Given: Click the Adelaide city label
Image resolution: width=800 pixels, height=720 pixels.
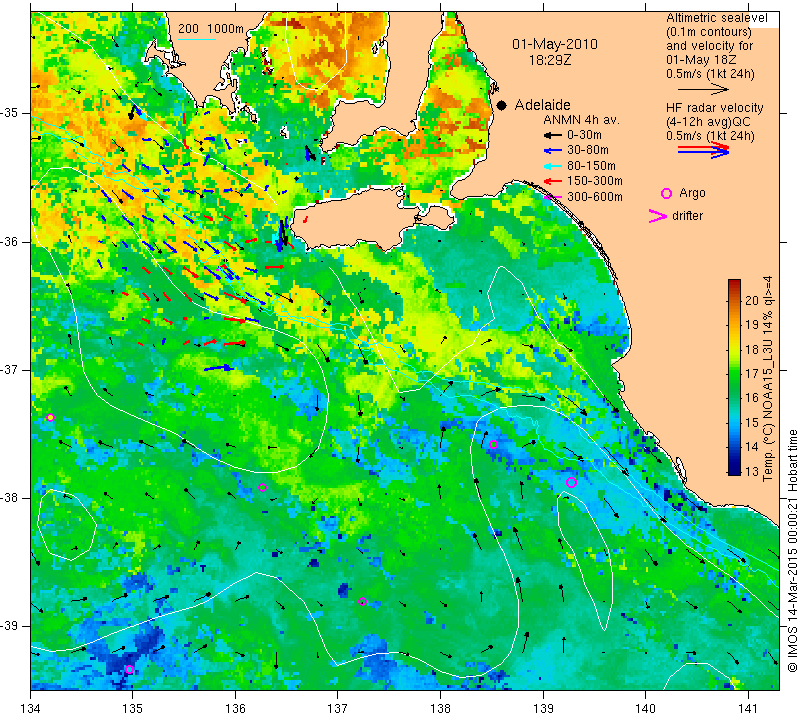Looking at the screenshot, I should (542, 105).
